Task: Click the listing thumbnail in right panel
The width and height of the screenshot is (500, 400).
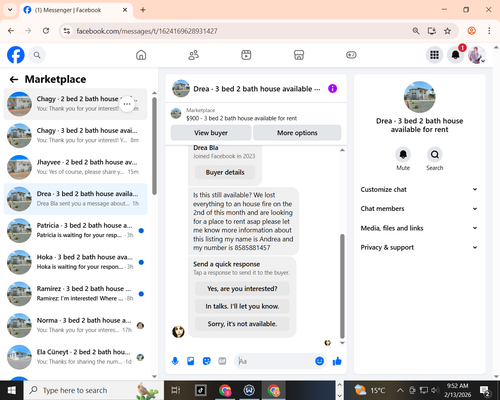Action: [x=419, y=97]
